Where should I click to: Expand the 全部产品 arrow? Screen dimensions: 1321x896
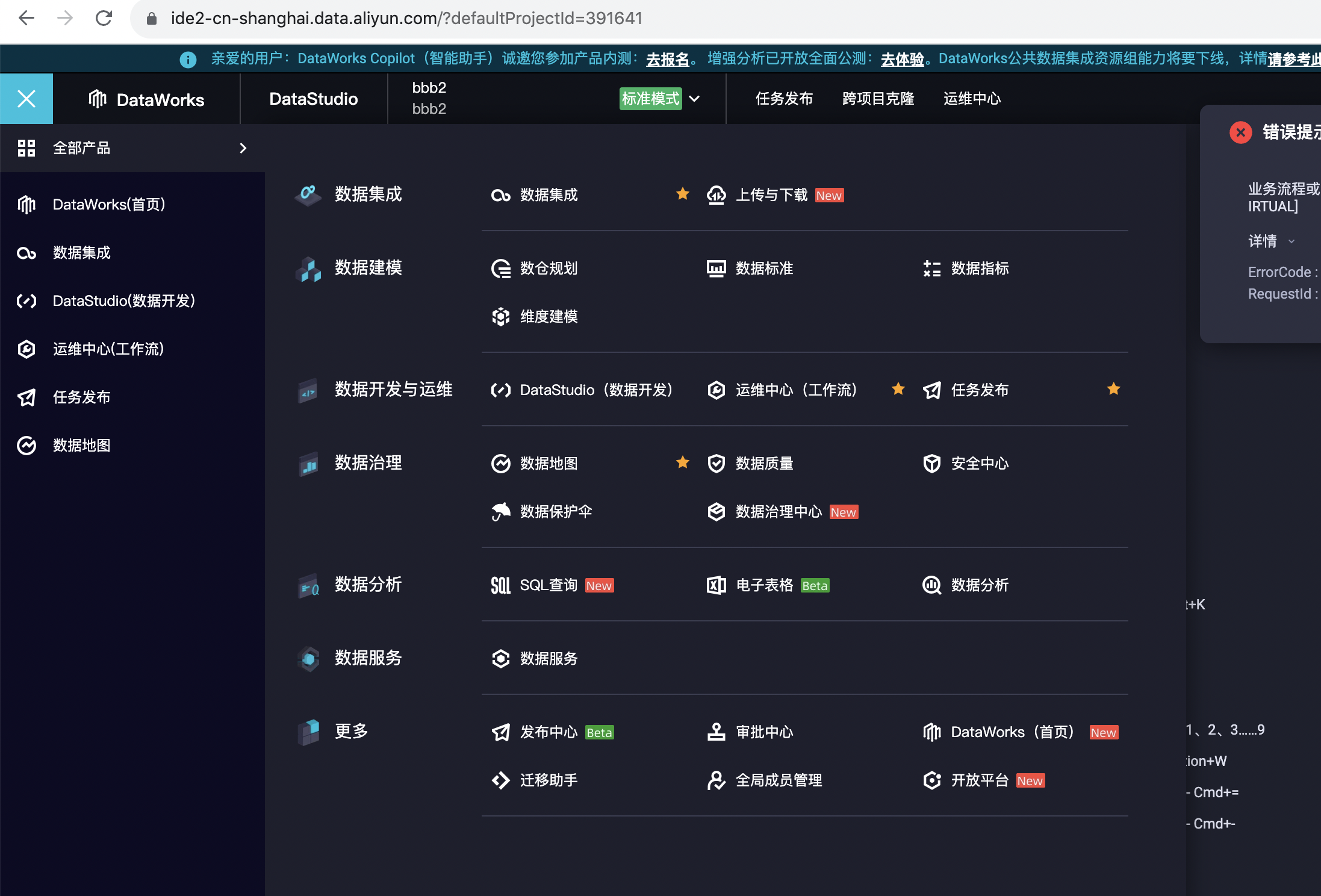pos(243,148)
